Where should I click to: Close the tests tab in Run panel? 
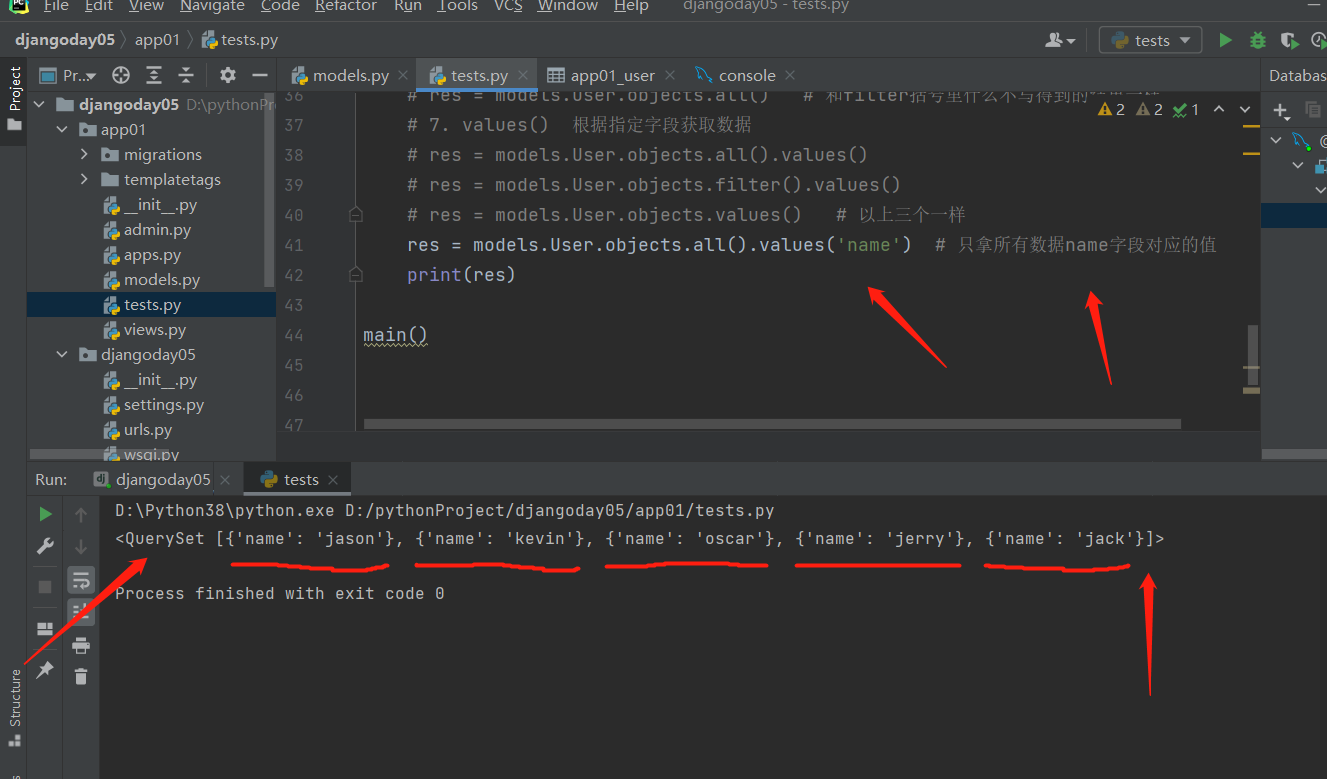[333, 480]
